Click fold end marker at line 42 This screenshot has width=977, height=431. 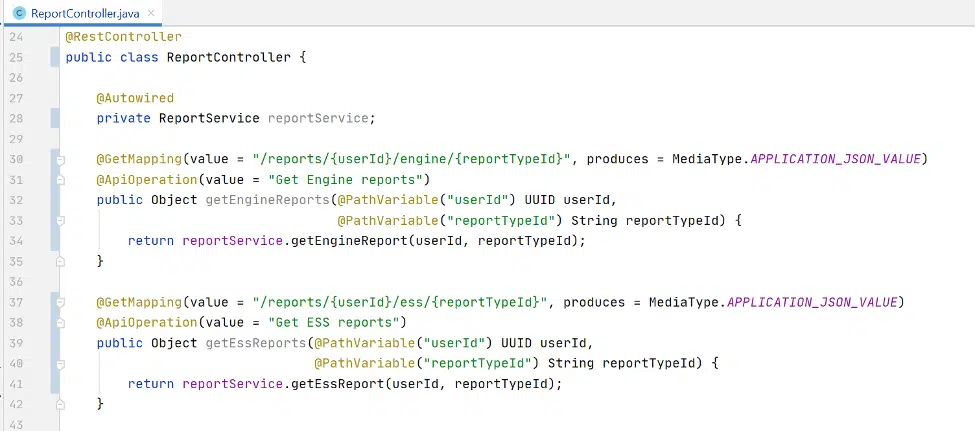tap(60, 404)
